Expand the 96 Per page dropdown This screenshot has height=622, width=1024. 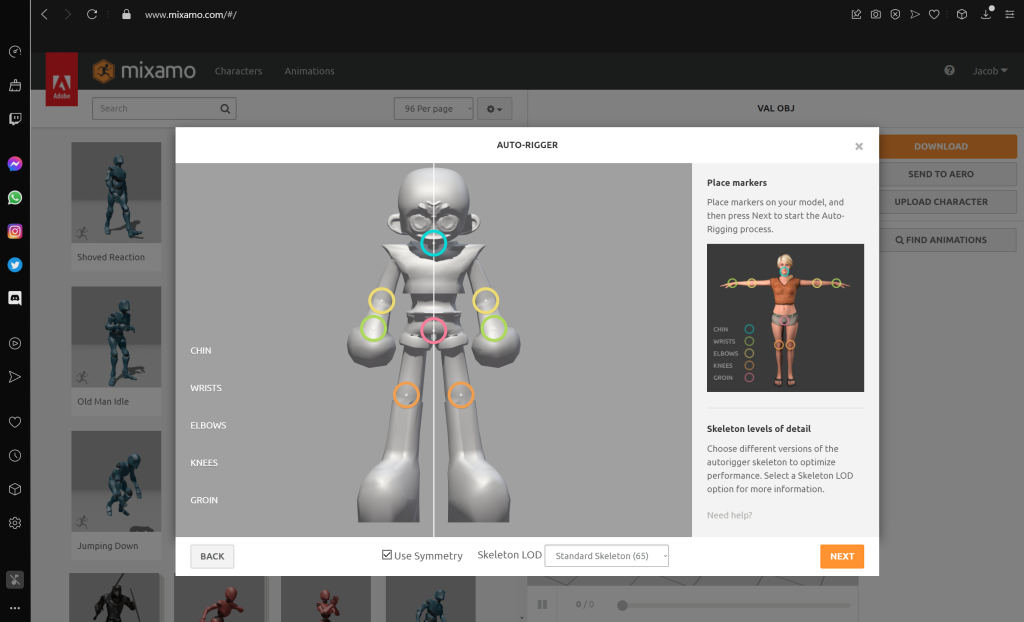point(433,108)
